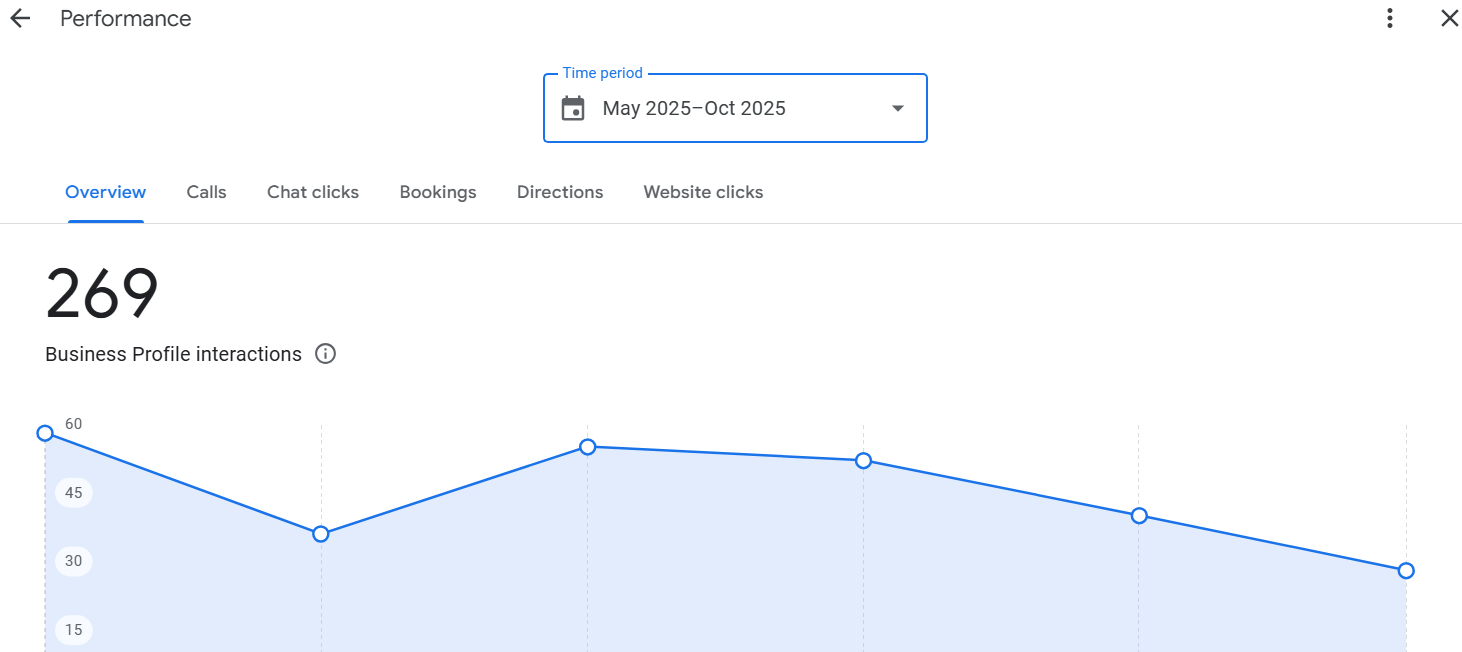Click the fifth data point on the chart
Screen dimensions: 1462x652
coord(1139,516)
